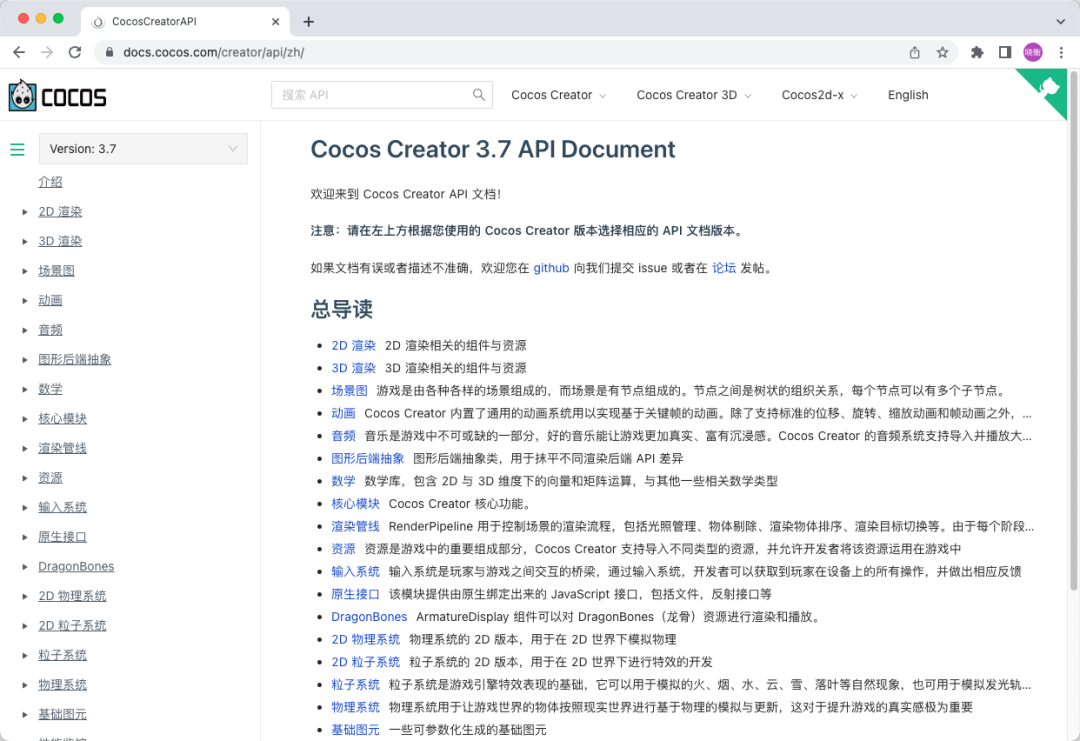1080x741 pixels.
Task: Select the 介绍 sidebar entry
Action: click(x=50, y=183)
